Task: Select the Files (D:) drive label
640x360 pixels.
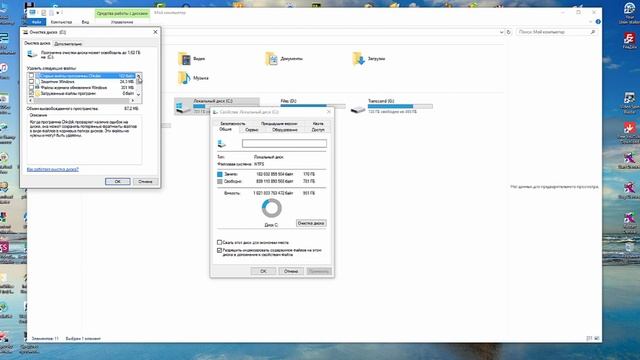Action: click(288, 101)
